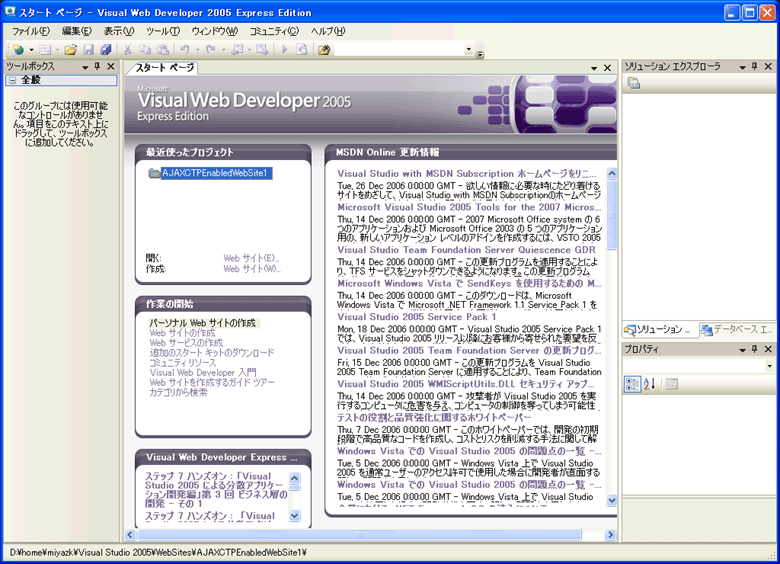Open ソリューション エクスプローラ window position dropdown
This screenshot has width=780, height=564.
pyautogui.click(x=742, y=67)
